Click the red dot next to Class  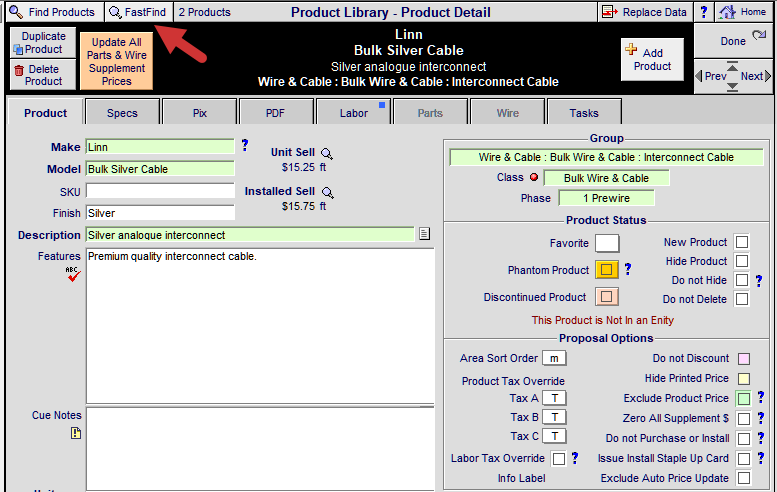point(534,177)
